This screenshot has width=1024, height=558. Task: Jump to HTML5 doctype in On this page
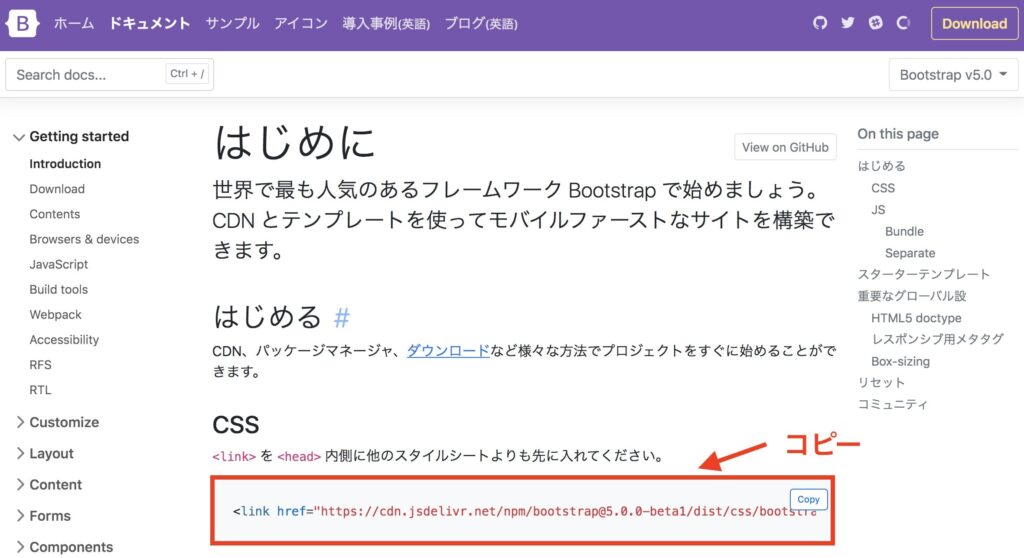tap(916, 318)
